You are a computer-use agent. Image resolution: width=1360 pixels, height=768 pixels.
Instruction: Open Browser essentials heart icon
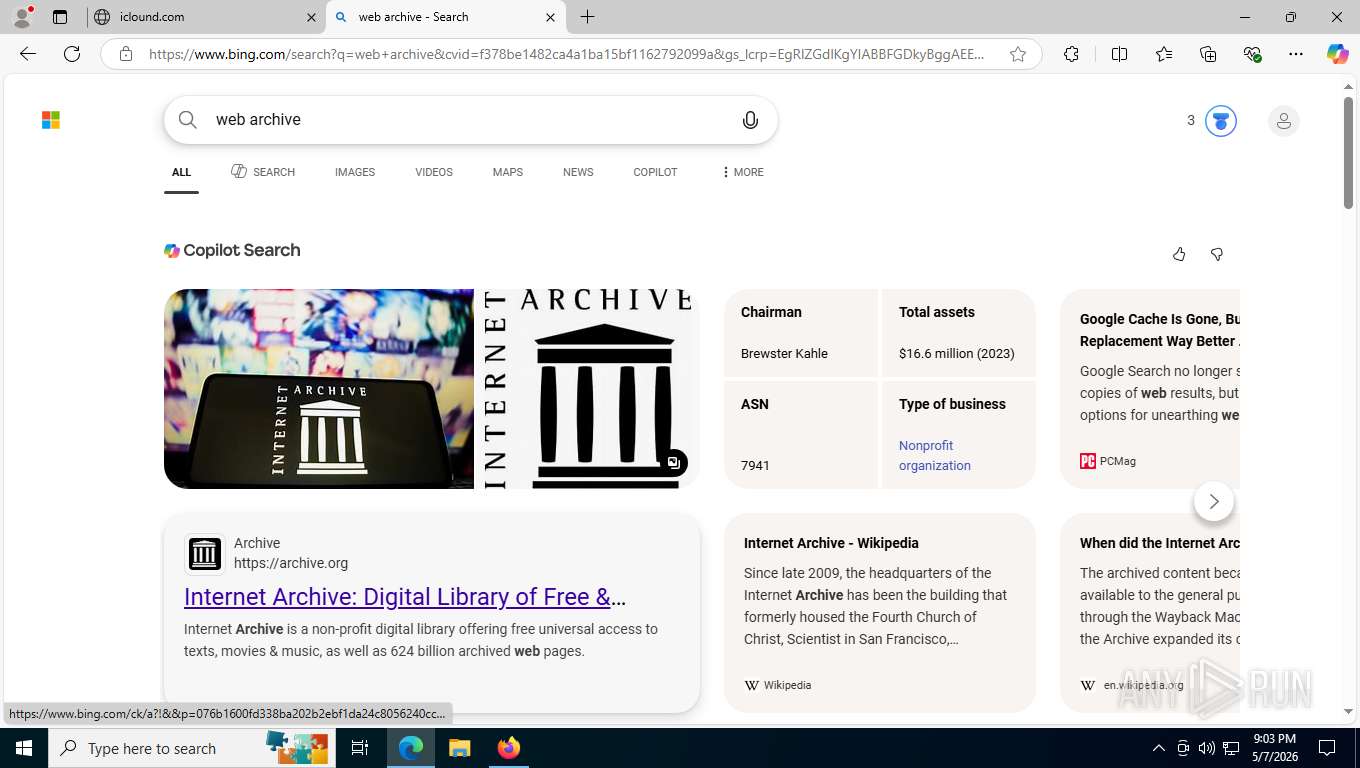(x=1252, y=54)
